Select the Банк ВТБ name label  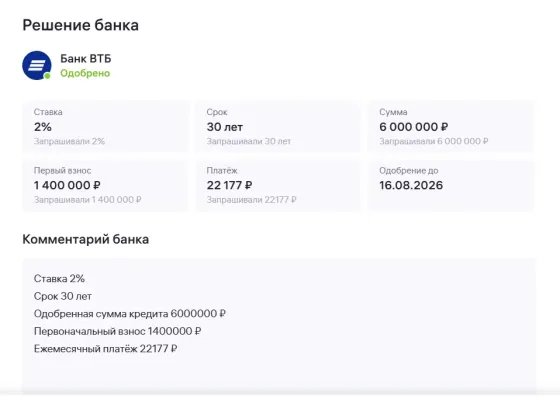86,58
